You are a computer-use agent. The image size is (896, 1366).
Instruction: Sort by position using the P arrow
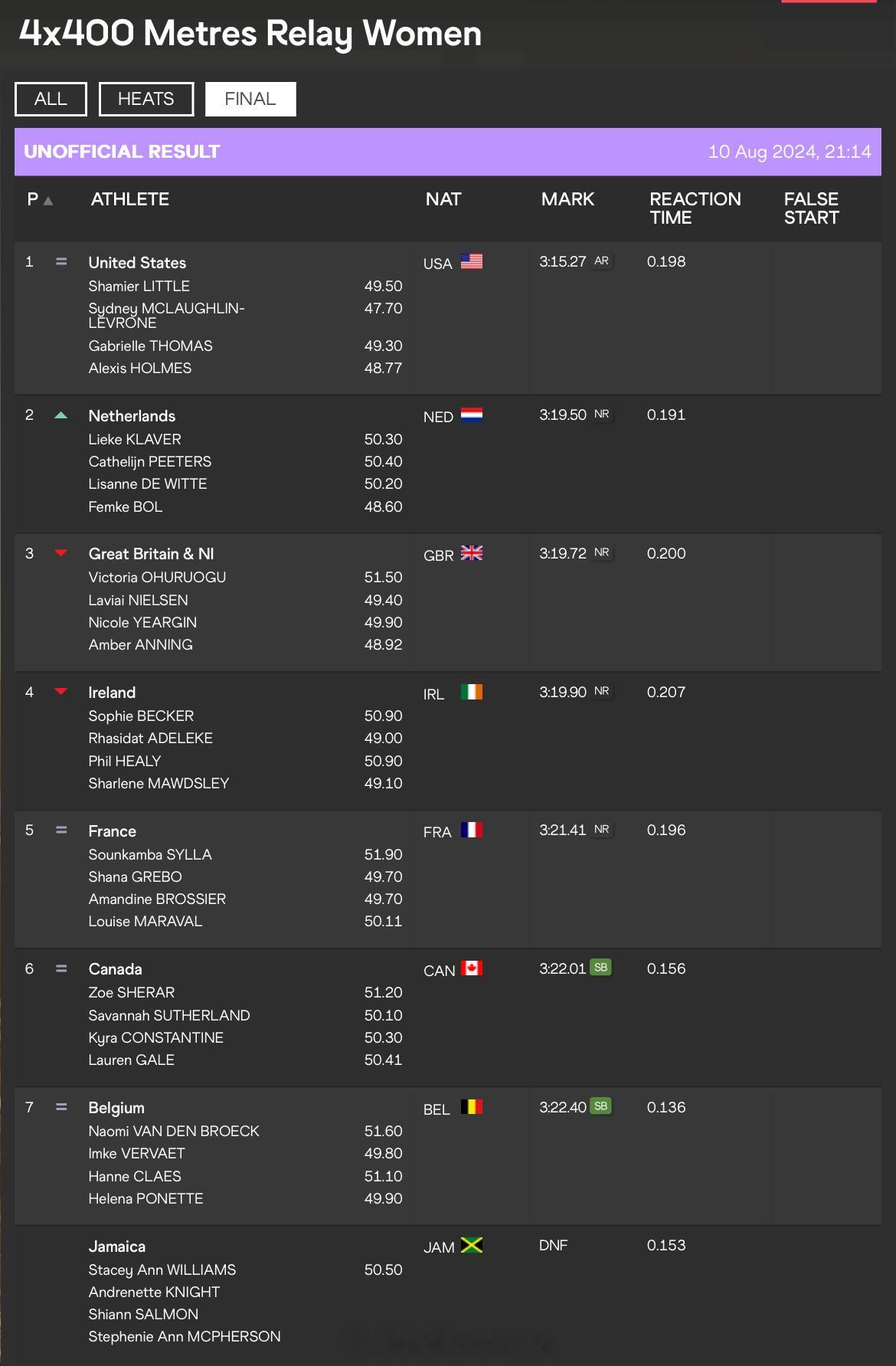pos(48,201)
